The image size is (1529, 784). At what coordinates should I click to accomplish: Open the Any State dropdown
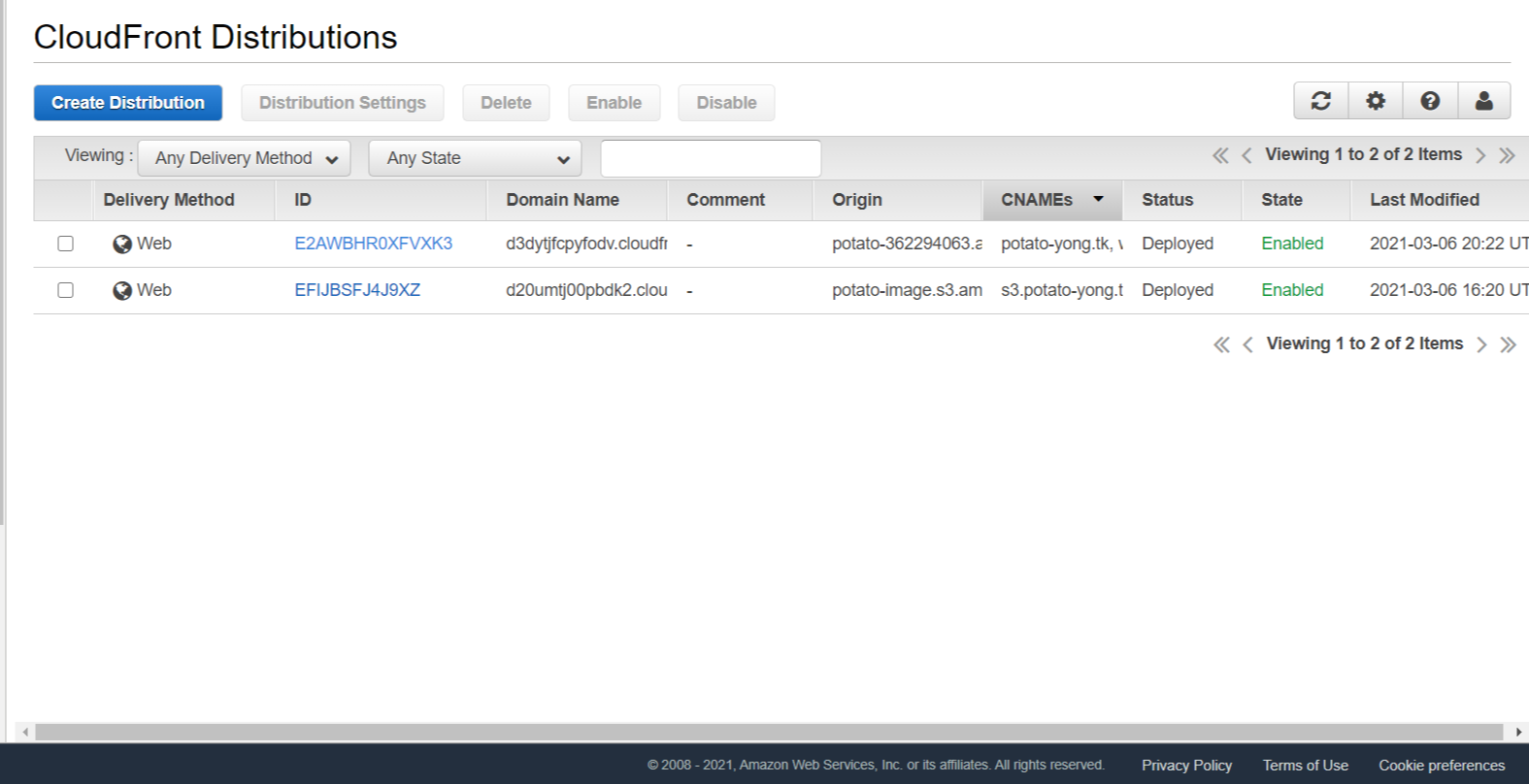tap(475, 158)
